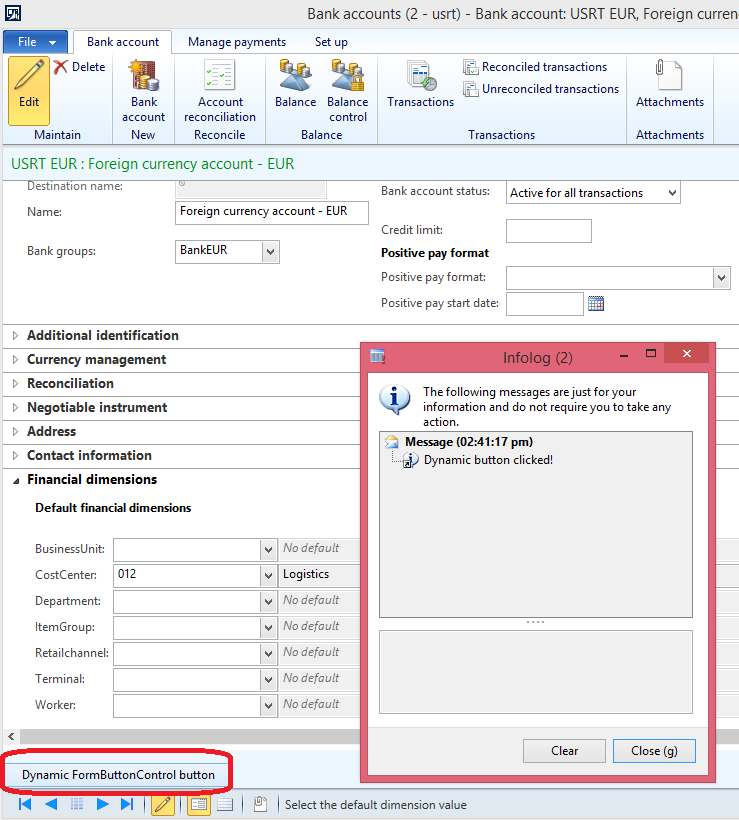Open the File menu
This screenshot has width=739, height=820.
point(36,42)
